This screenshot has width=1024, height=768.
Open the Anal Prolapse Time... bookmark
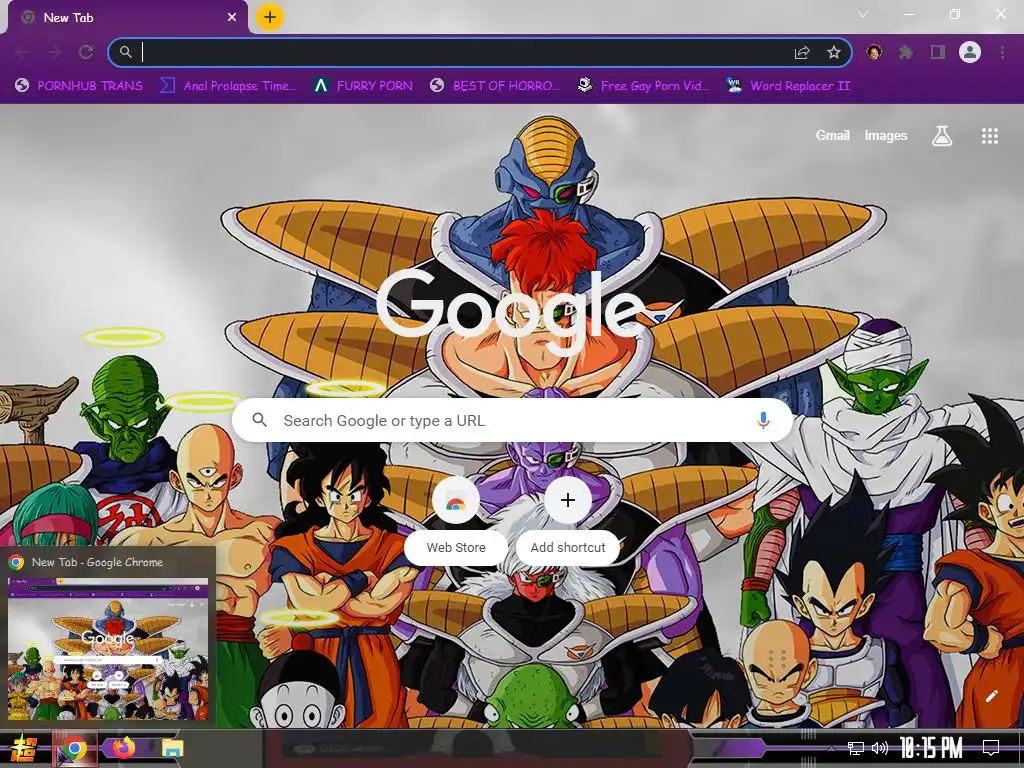click(x=228, y=86)
